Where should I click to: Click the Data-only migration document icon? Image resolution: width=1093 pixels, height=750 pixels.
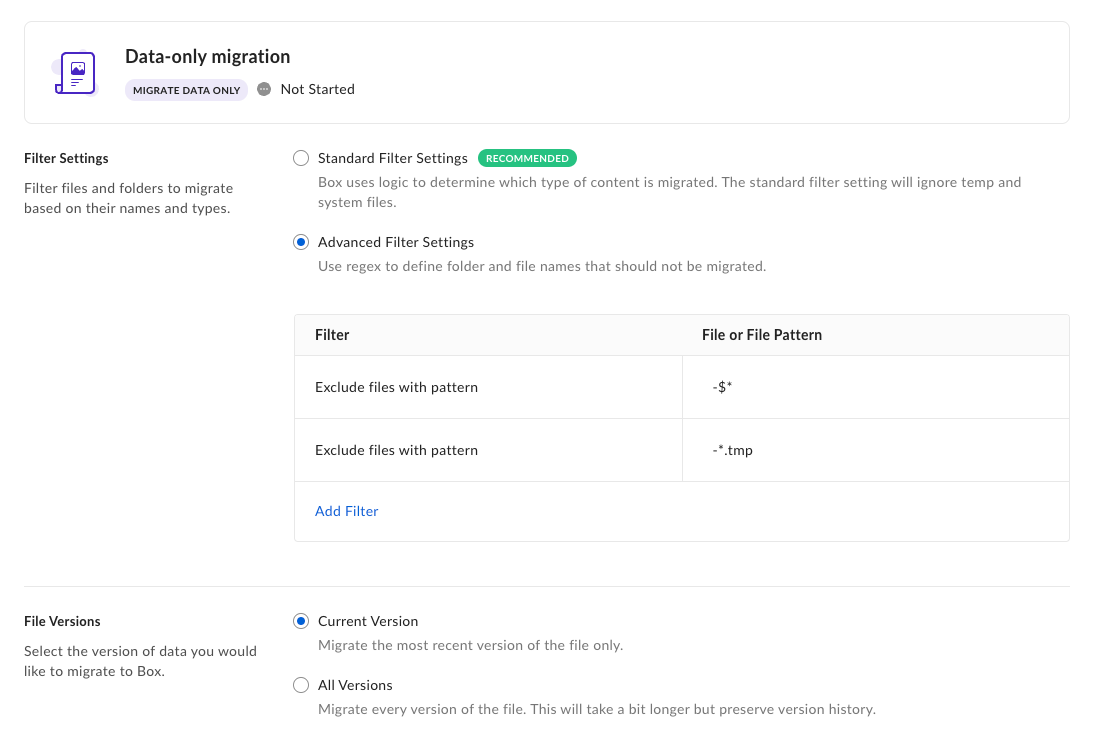coord(76,73)
